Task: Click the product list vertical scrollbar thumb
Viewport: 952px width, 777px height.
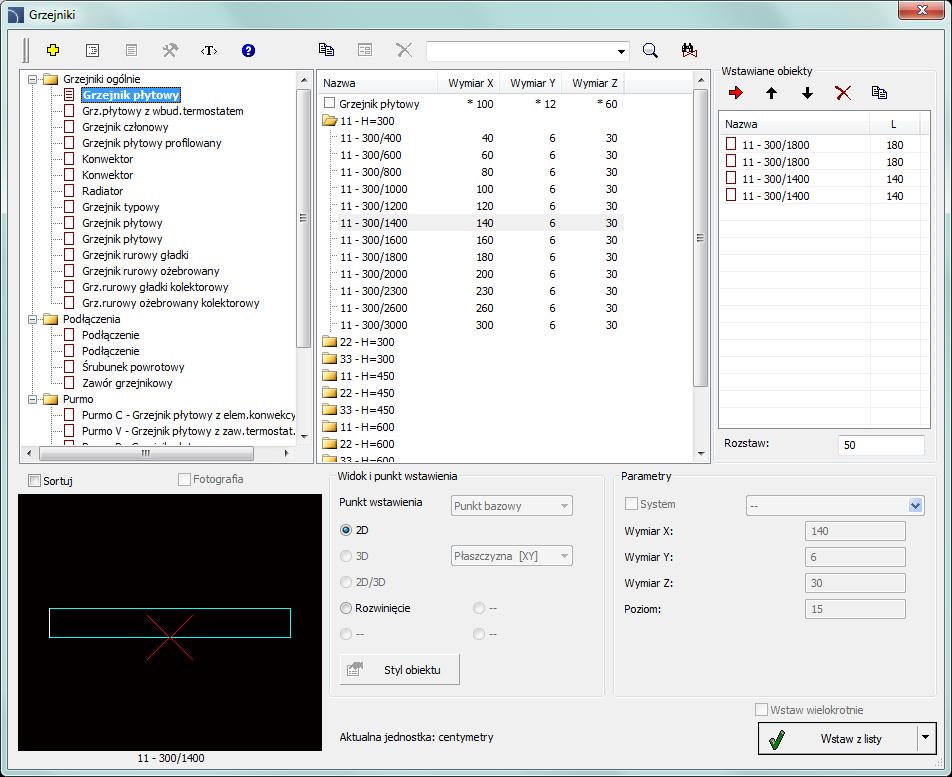Action: pyautogui.click(x=700, y=238)
